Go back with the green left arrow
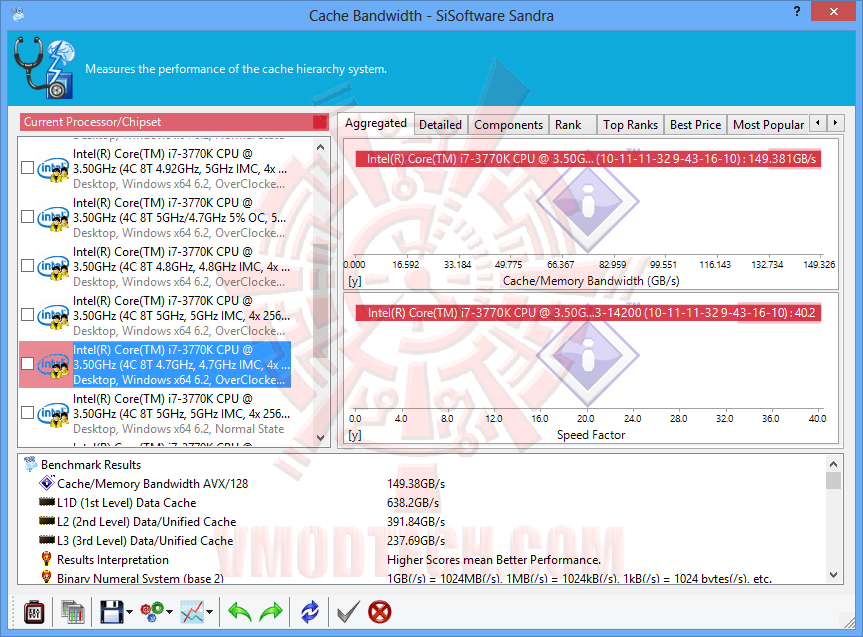This screenshot has height=637, width=863. tap(240, 612)
